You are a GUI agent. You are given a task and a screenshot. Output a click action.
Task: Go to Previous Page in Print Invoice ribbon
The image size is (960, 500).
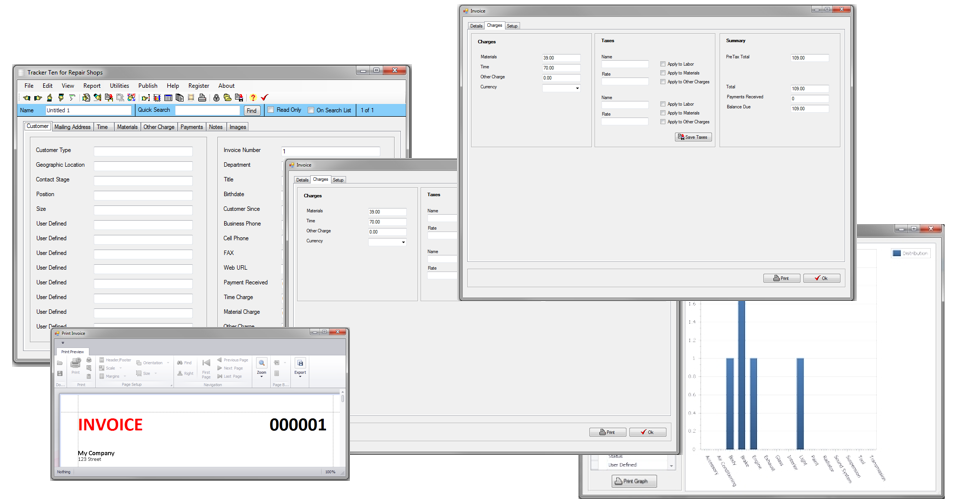point(232,360)
